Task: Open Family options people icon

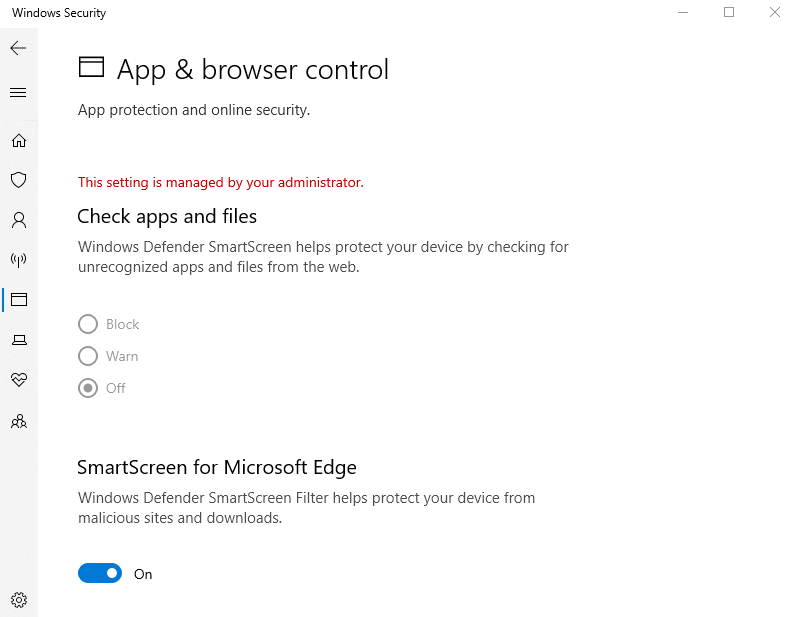Action: tap(19, 421)
